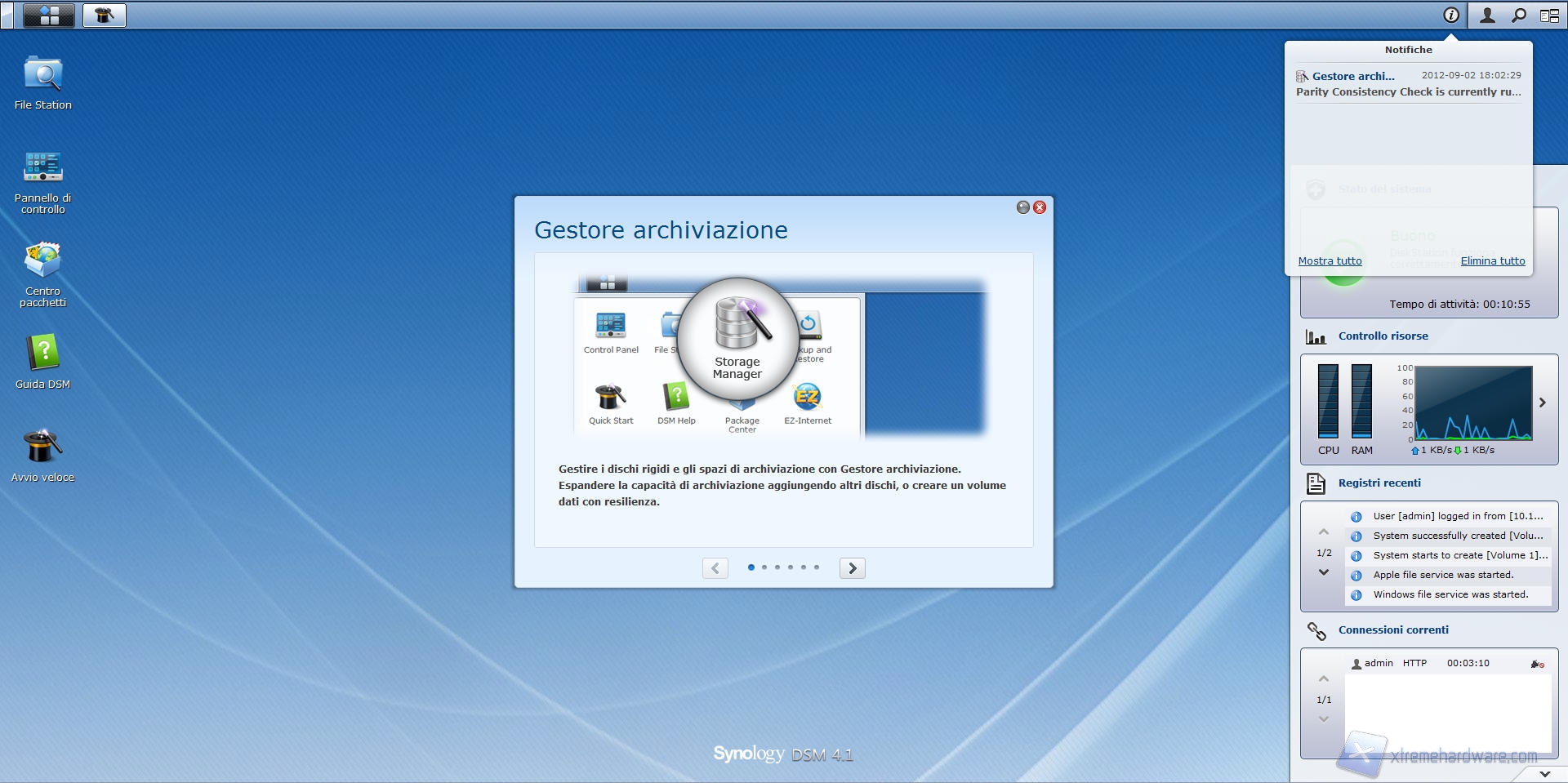The height and width of the screenshot is (783, 1568).
Task: Select the last page indicator dot
Action: (x=817, y=567)
